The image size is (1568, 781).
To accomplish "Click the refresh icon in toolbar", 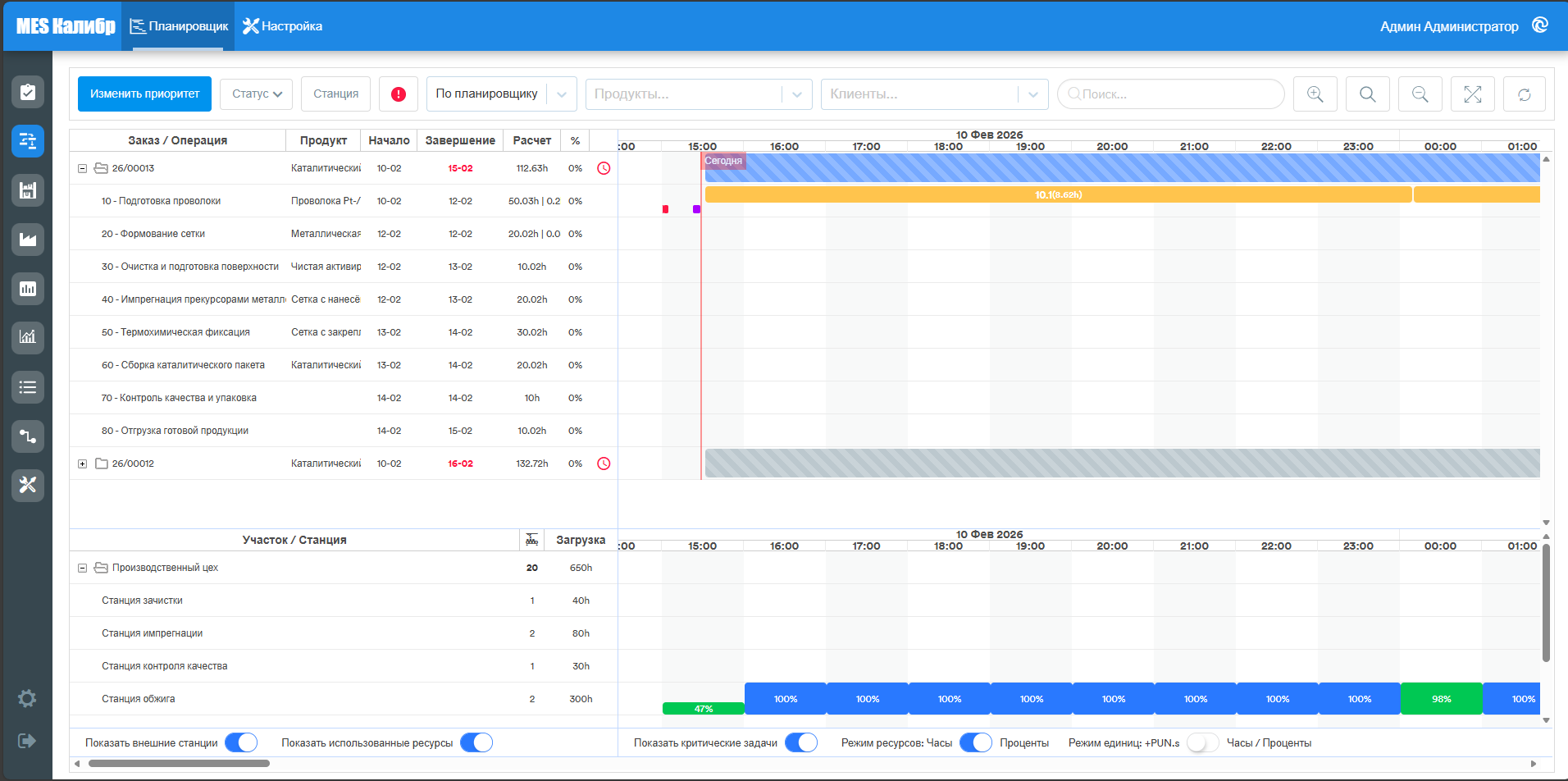I will click(1525, 94).
